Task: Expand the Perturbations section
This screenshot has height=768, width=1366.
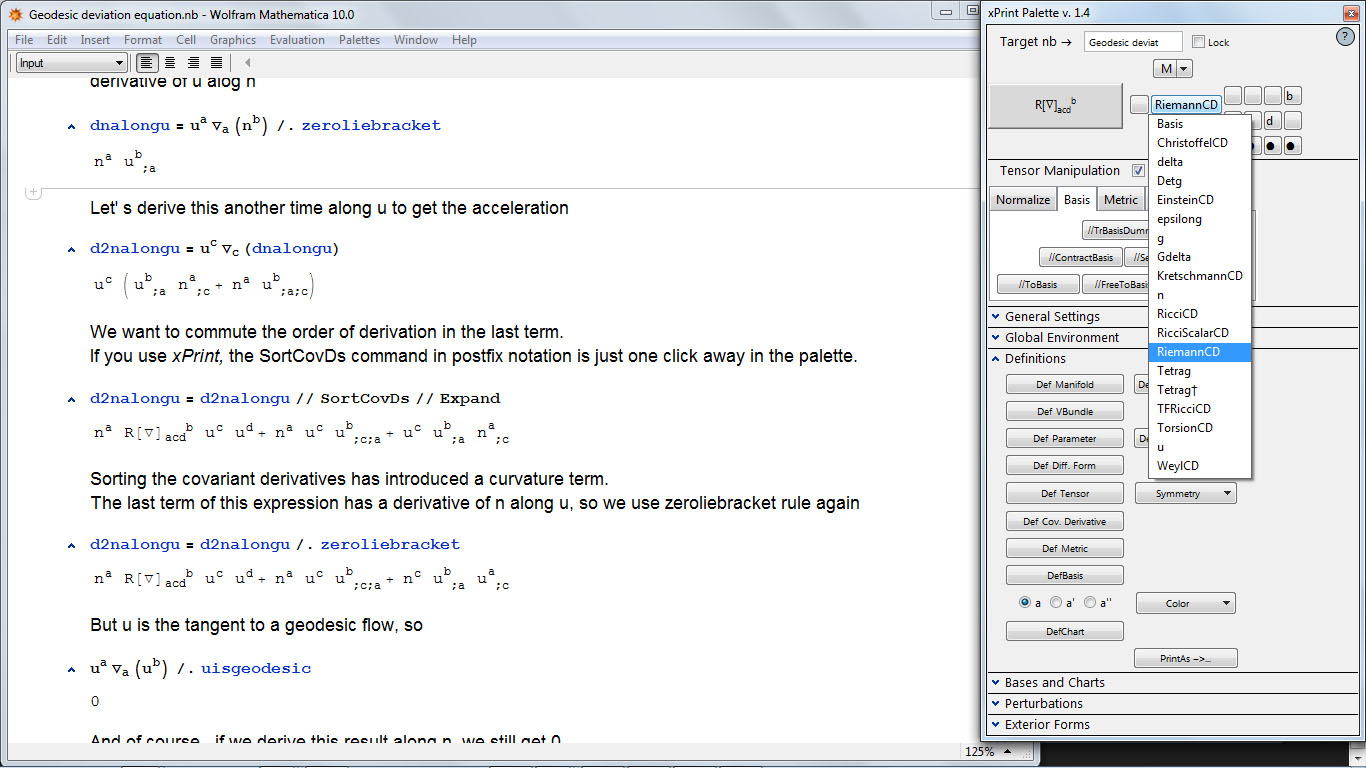Action: click(1044, 704)
